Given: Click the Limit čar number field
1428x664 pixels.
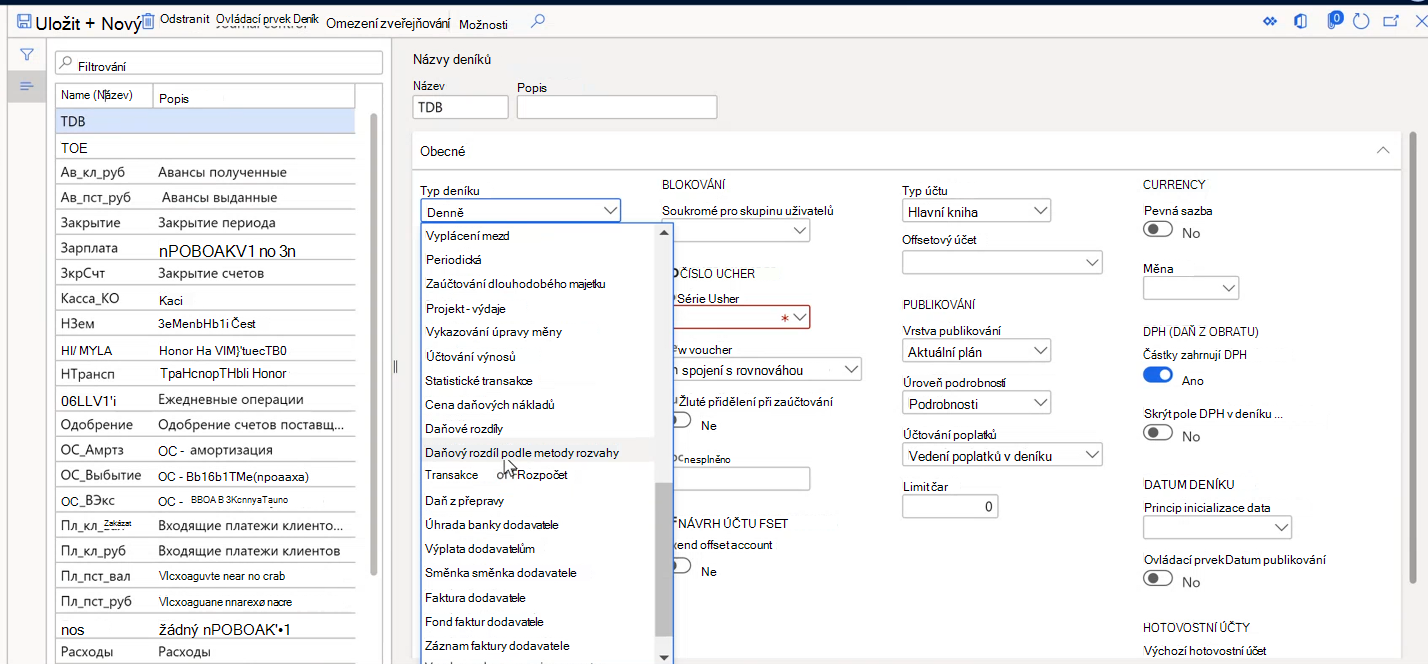Looking at the screenshot, I should [950, 506].
